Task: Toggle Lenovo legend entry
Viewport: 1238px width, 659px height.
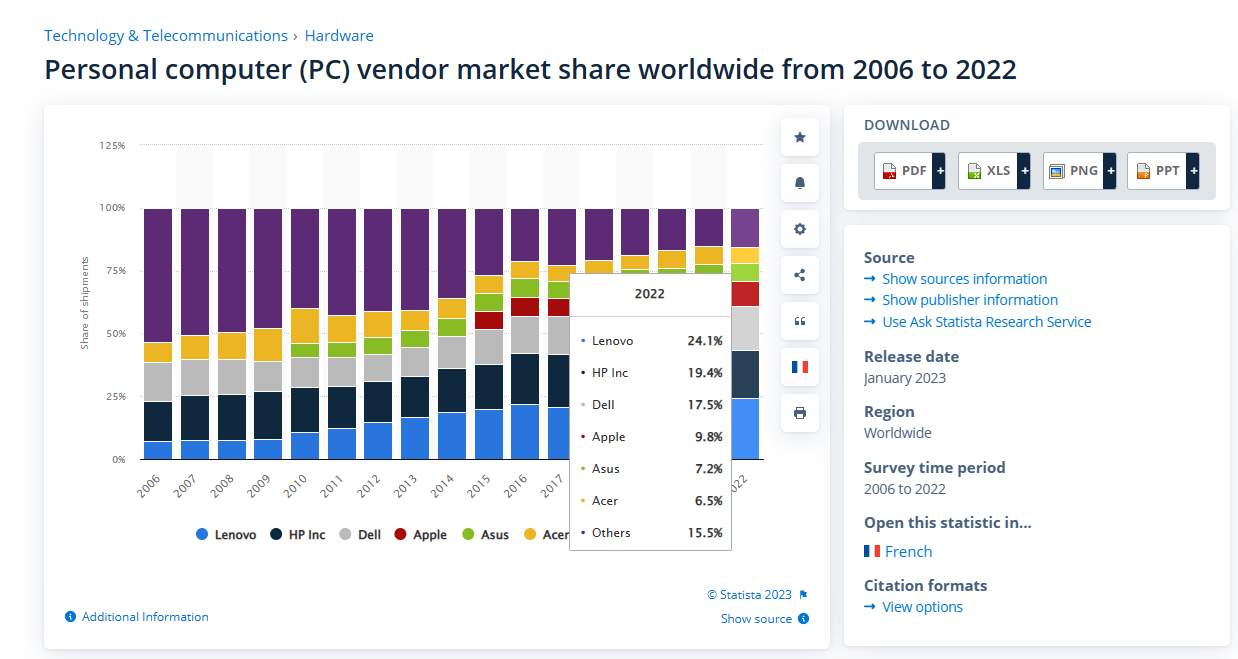Action: 226,535
